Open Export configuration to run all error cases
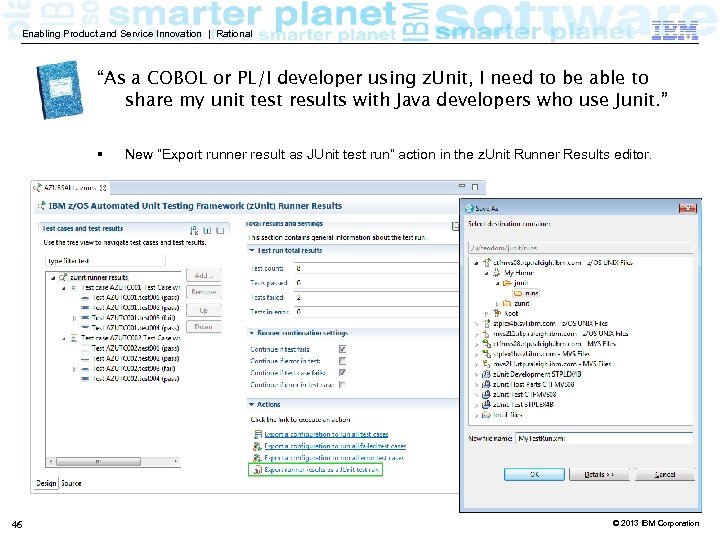Viewport: 720px width, 540px height. [x=334, y=458]
